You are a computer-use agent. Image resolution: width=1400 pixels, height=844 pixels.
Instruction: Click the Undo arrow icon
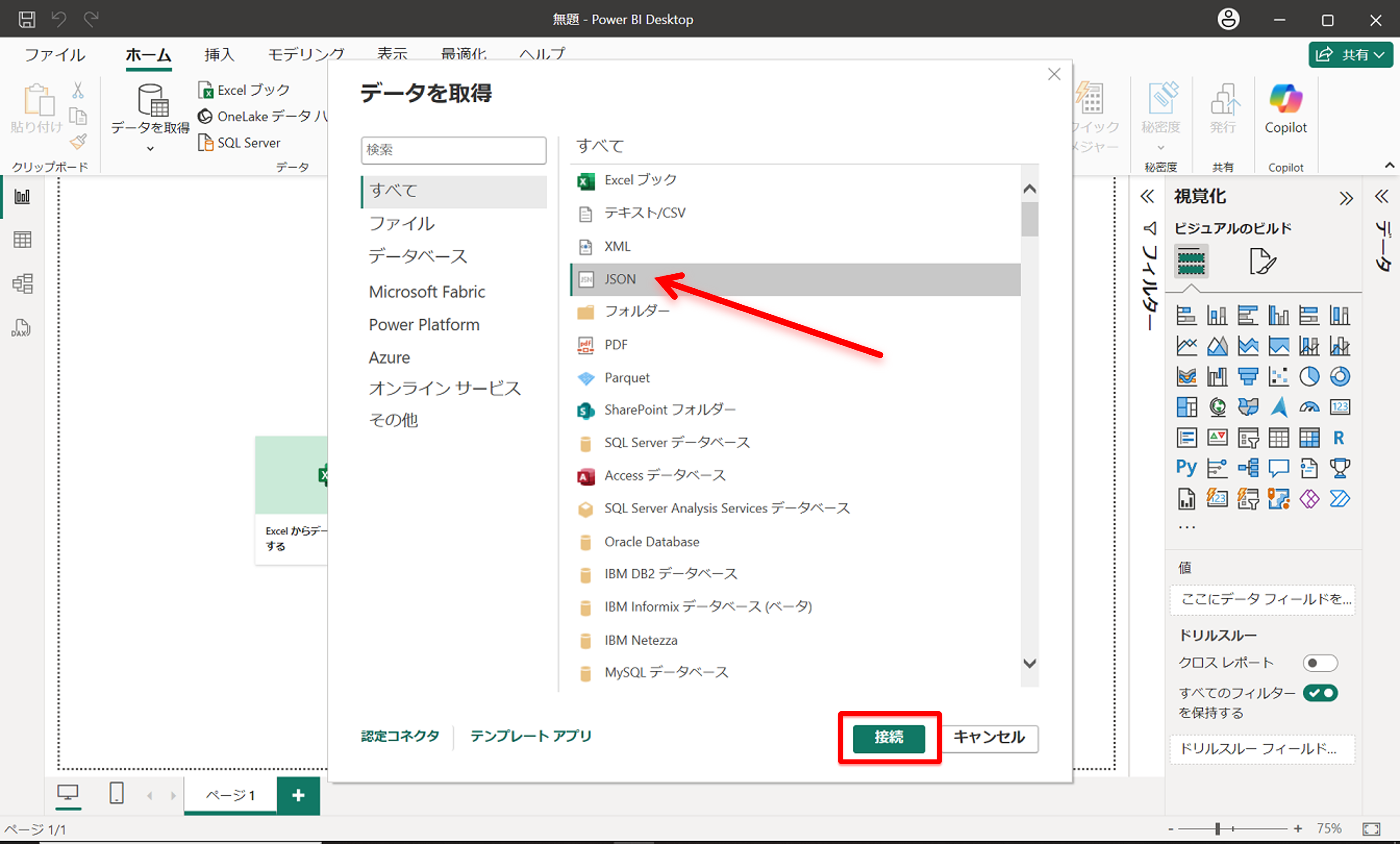tap(59, 19)
